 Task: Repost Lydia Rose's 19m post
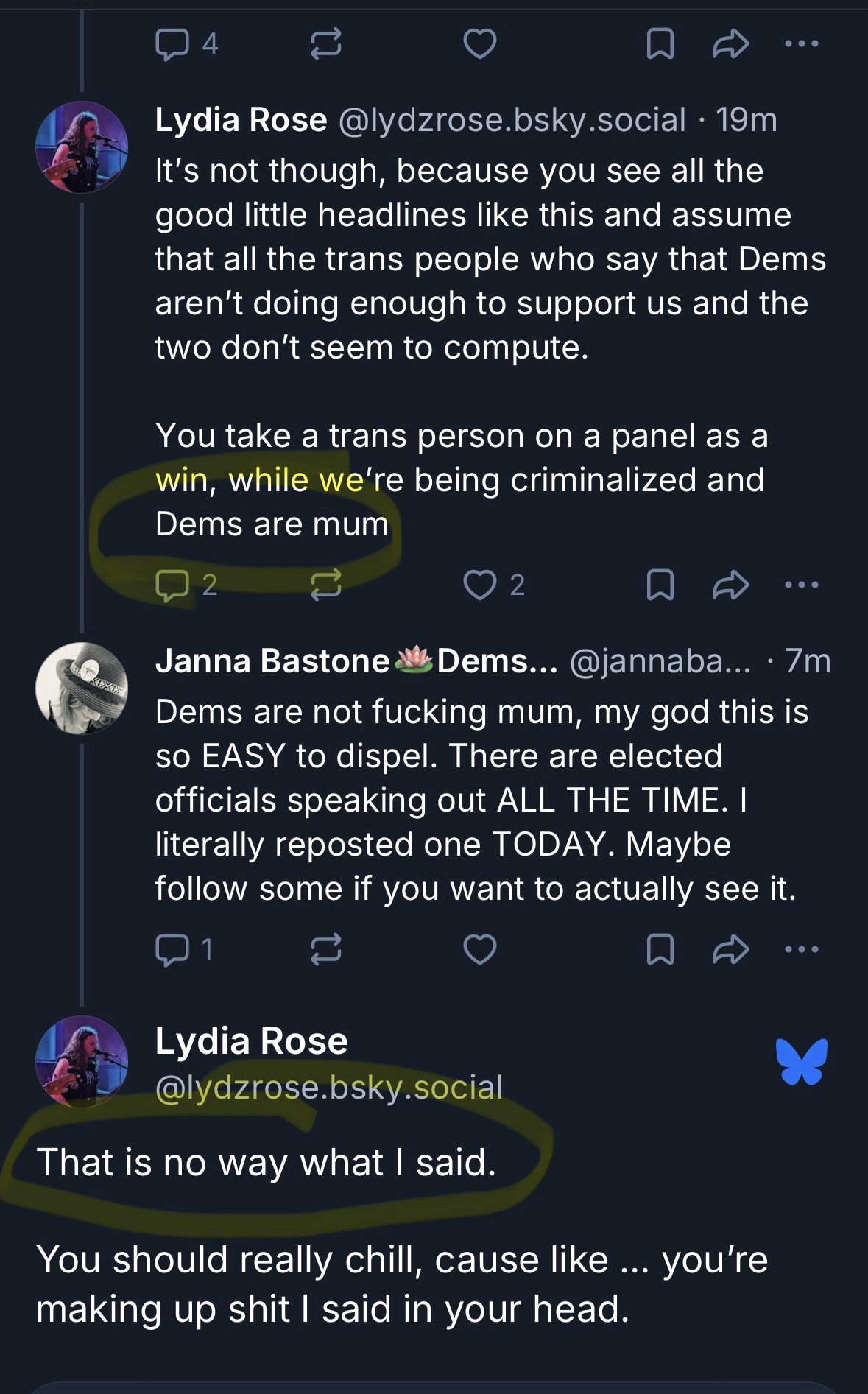click(325, 585)
